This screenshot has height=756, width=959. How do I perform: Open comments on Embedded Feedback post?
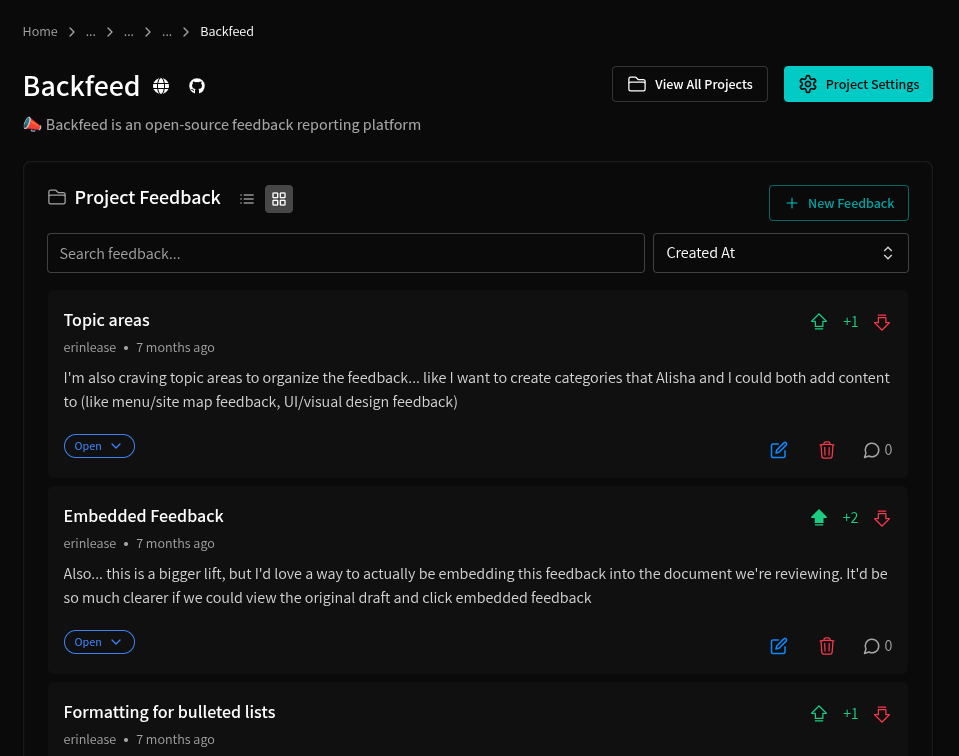pyautogui.click(x=877, y=646)
